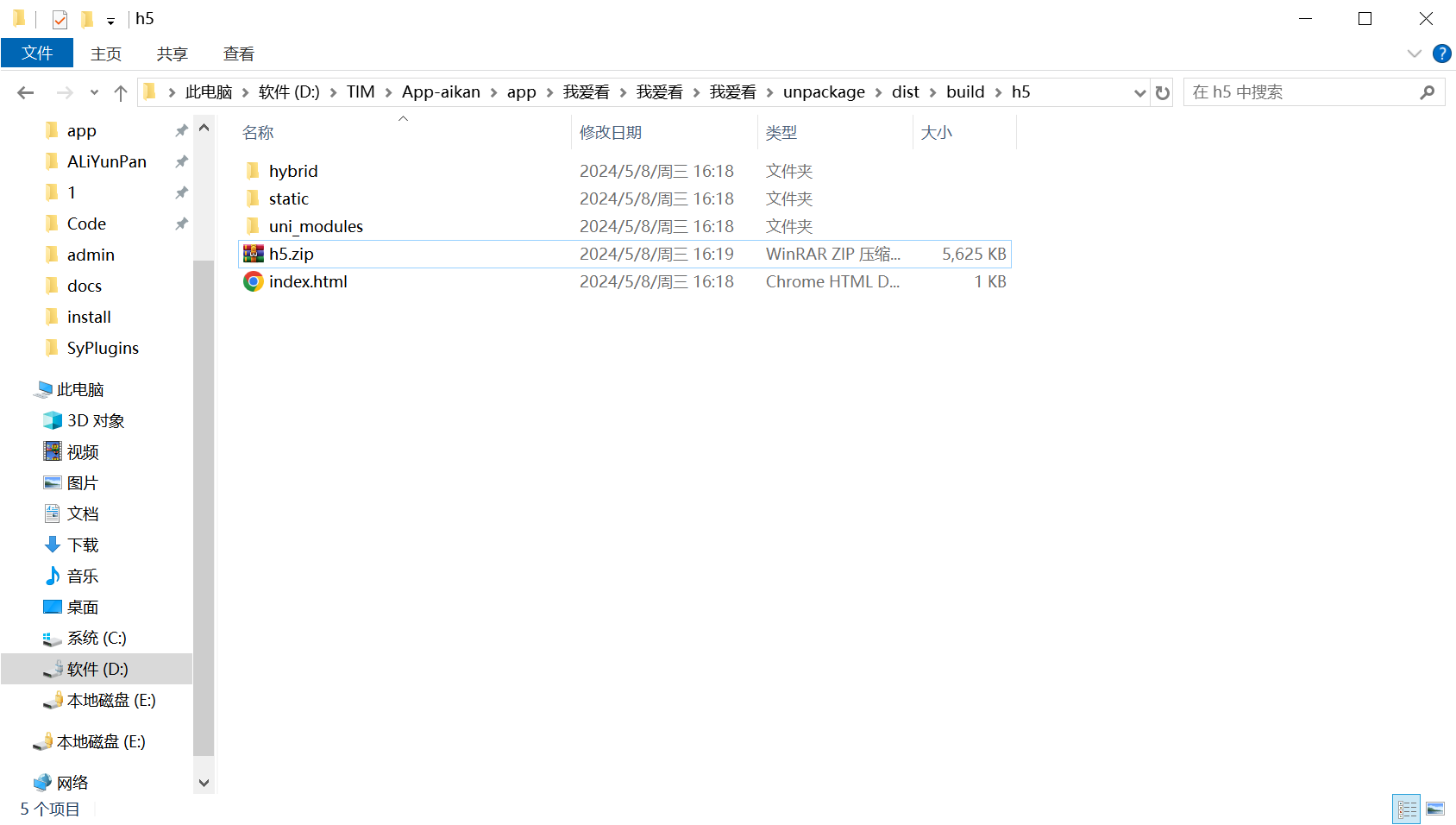This screenshot has width=1456, height=825.
Task: Click the Back navigation arrow
Action: tap(26, 92)
